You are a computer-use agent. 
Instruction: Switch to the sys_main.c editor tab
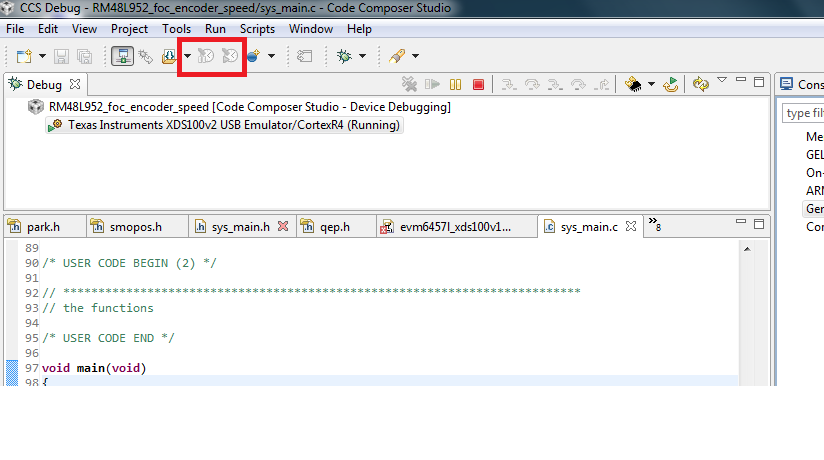(x=589, y=227)
